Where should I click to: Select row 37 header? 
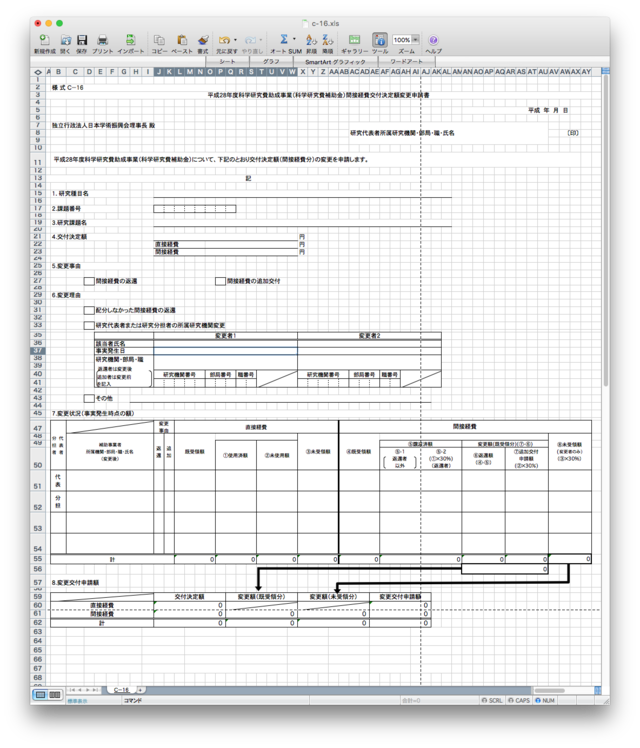pos(38,351)
